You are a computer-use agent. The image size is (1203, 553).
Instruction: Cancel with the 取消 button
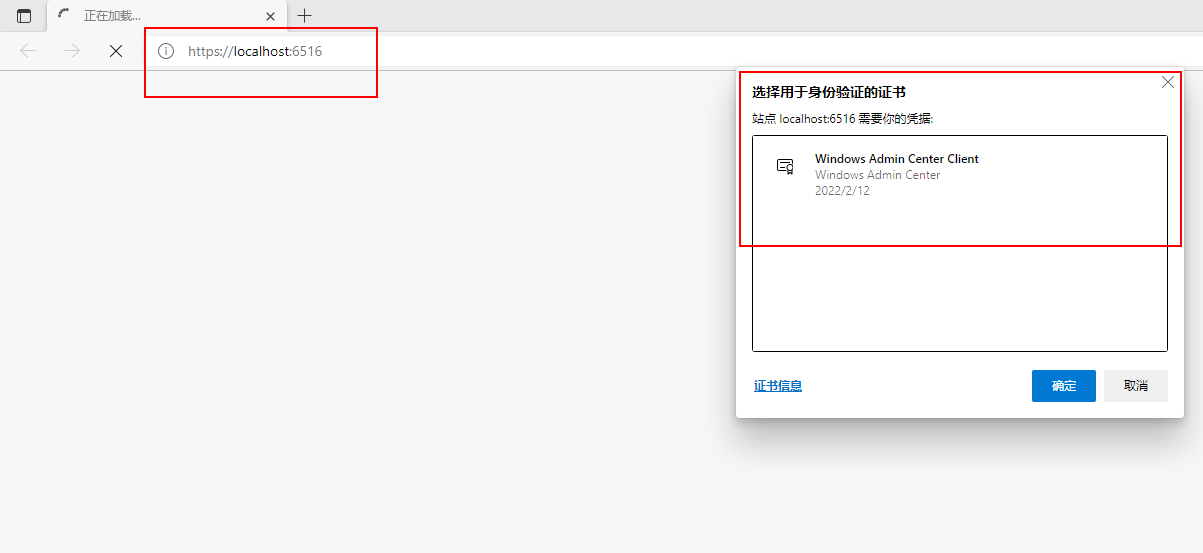pos(1136,386)
